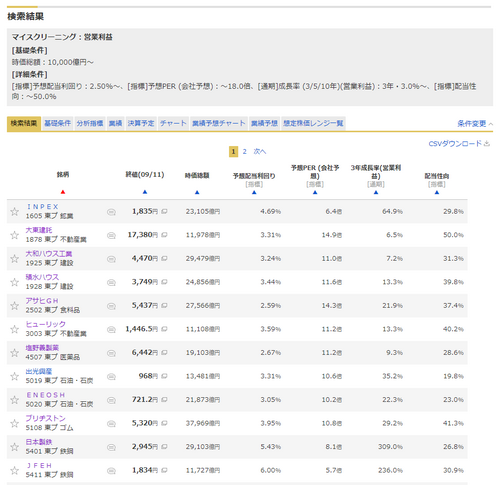The height and width of the screenshot is (485, 500).
Task: Download results via CSVダウンロード
Action: tap(459, 144)
